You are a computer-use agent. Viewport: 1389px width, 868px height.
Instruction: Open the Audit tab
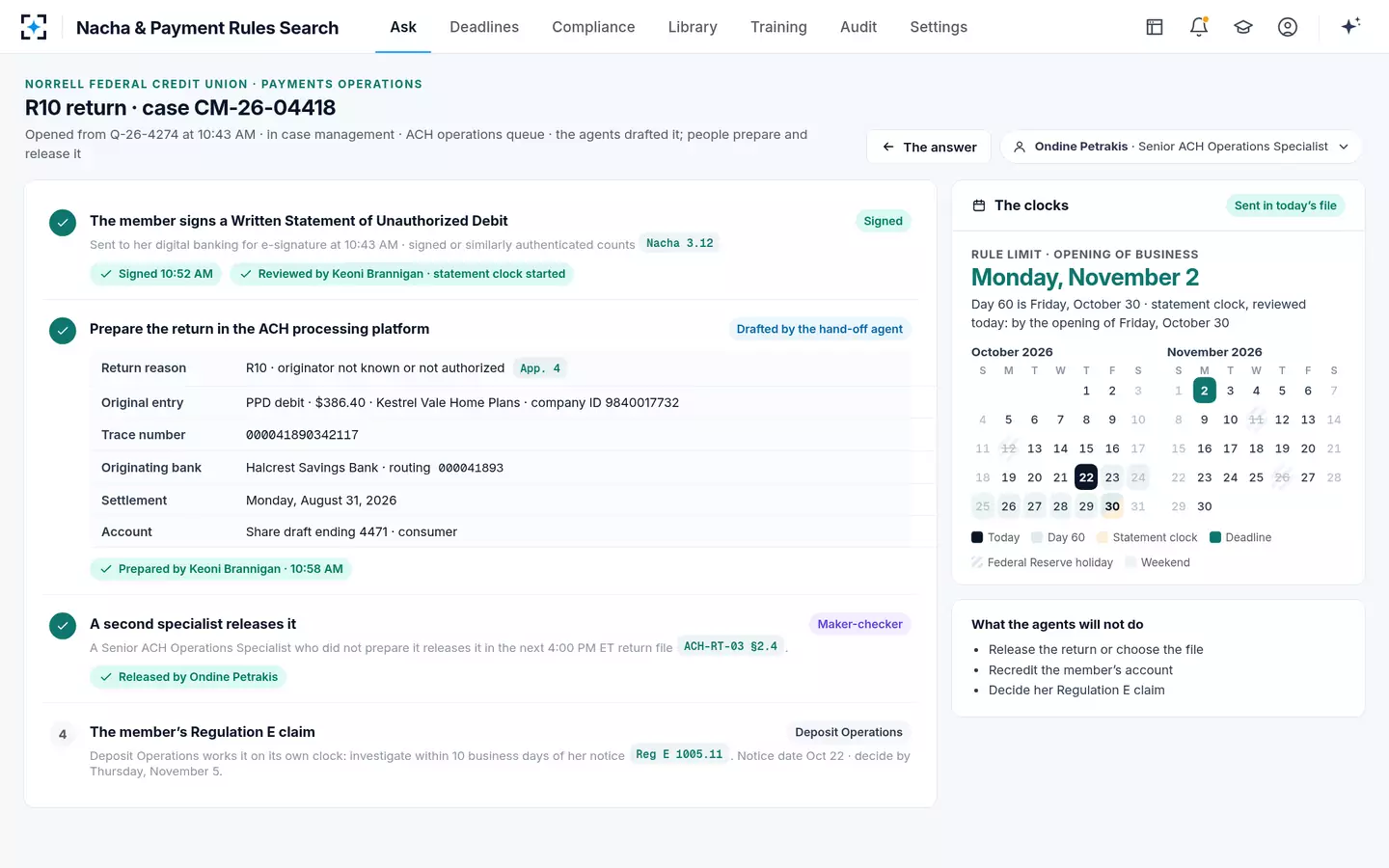pos(858,27)
